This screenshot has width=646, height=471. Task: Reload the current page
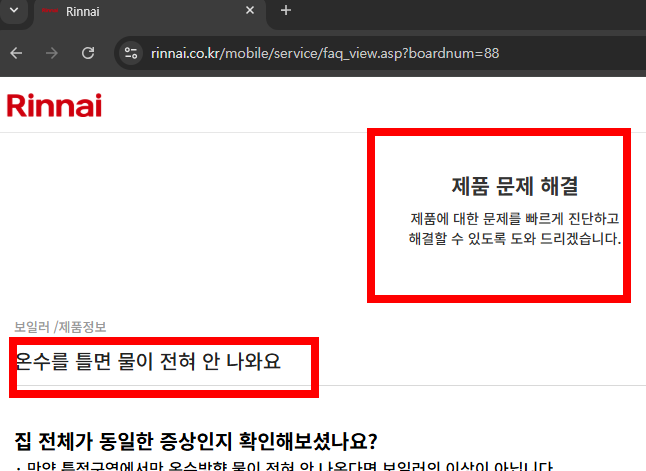[88, 53]
